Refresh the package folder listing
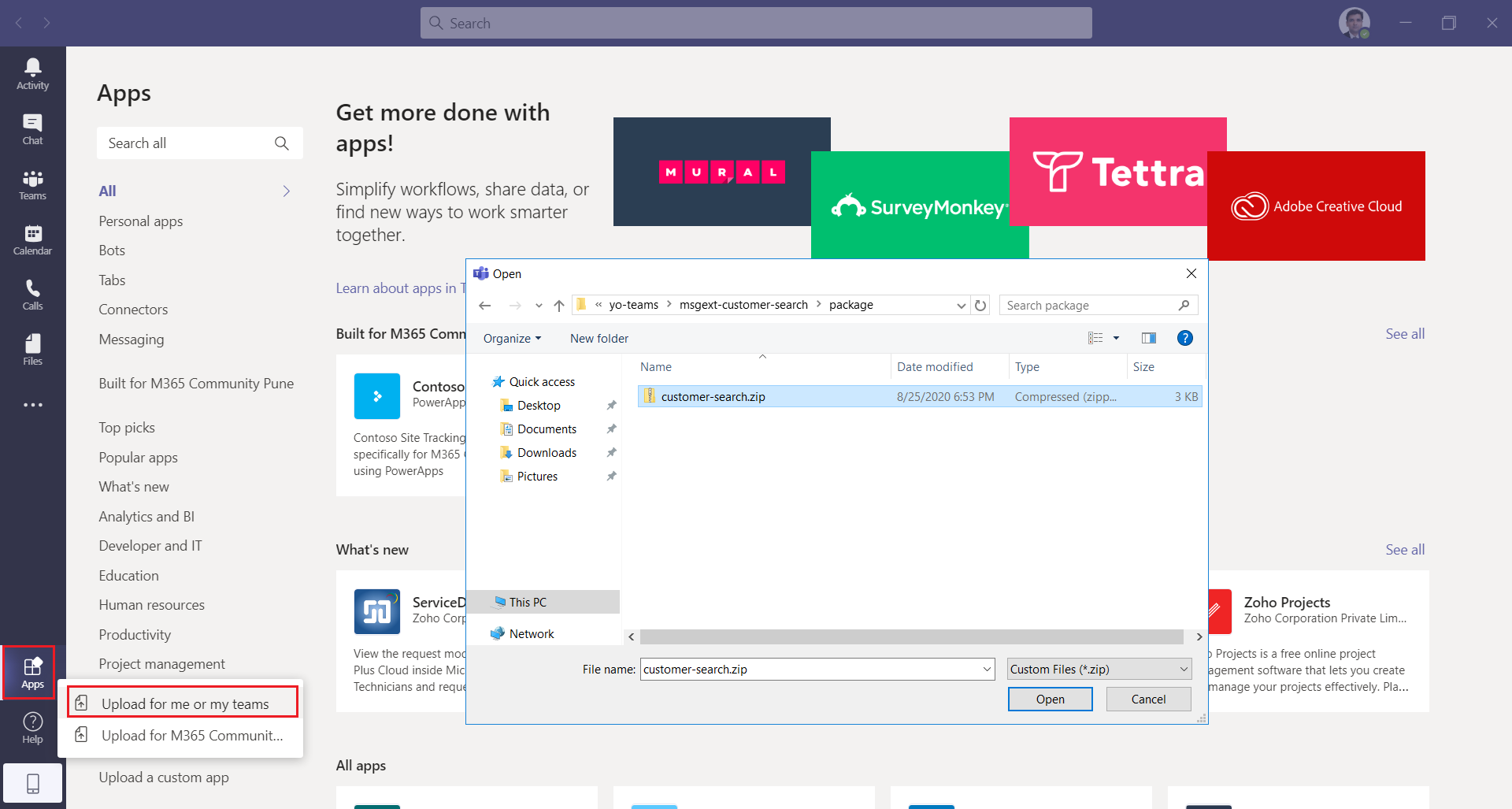Screen dimensions: 1512x809 click(x=980, y=306)
